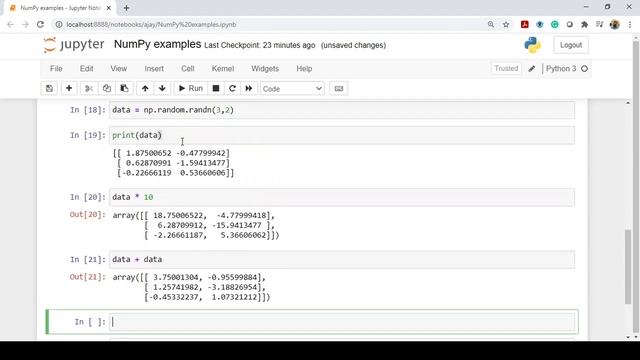Log out with the Logout button
640x360 pixels.
tap(571, 45)
